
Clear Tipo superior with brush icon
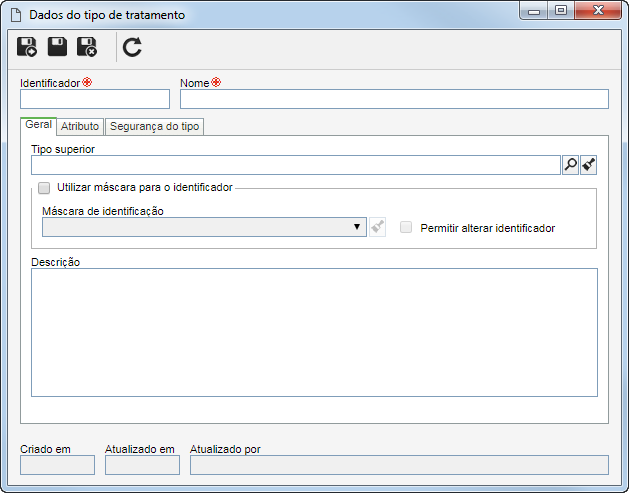click(588, 165)
